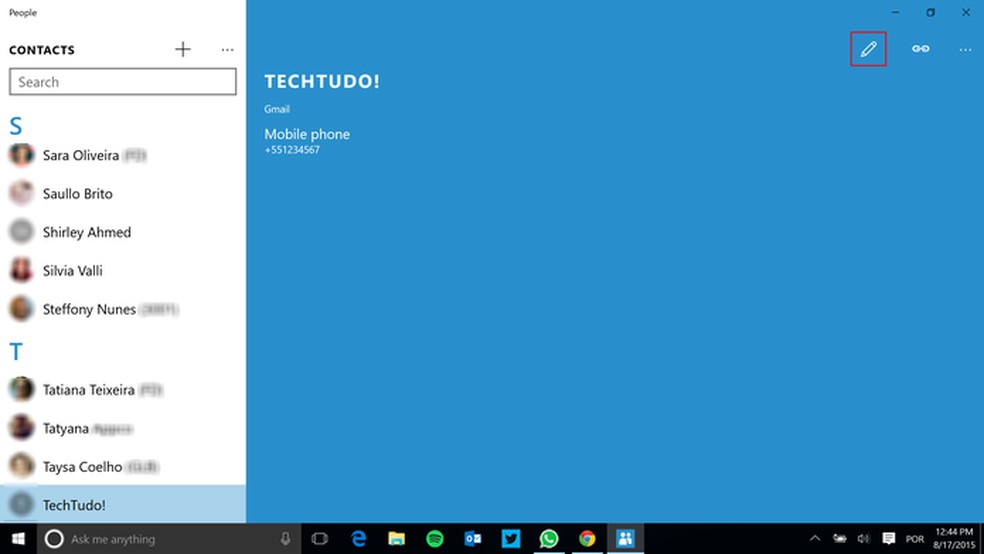
Task: Select contact Tatyana
Action: [x=123, y=429]
